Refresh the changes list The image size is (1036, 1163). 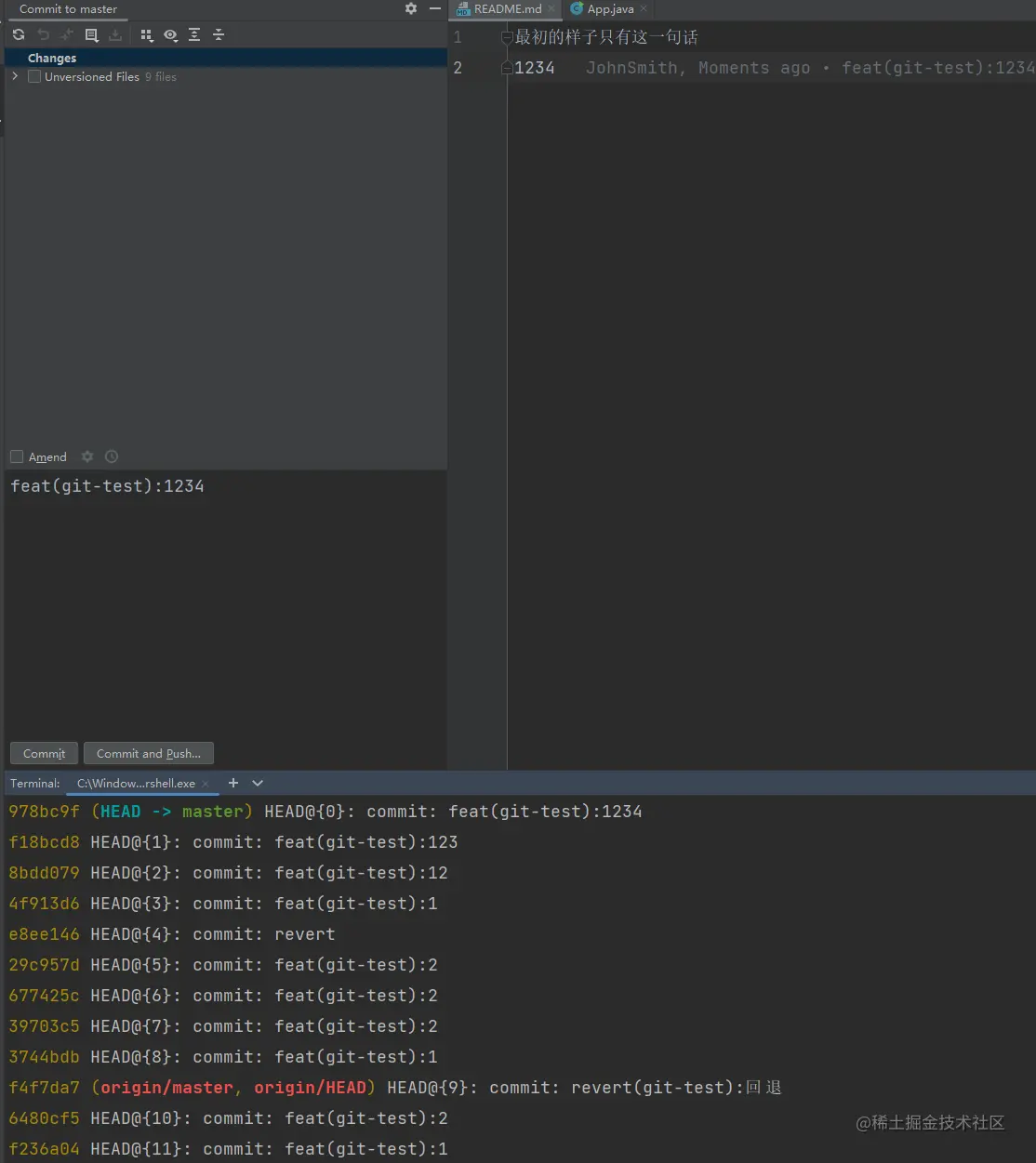pos(19,34)
